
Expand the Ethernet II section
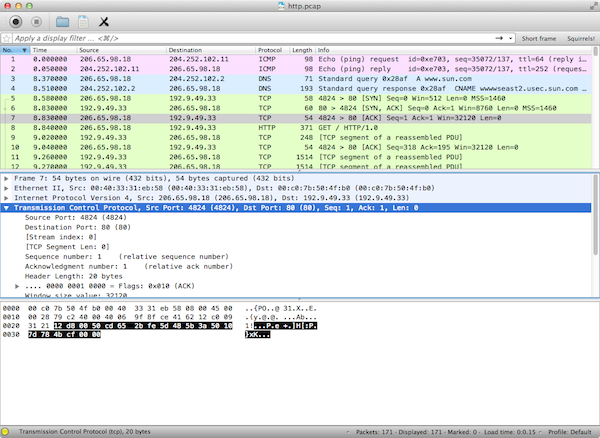[x=7, y=187]
